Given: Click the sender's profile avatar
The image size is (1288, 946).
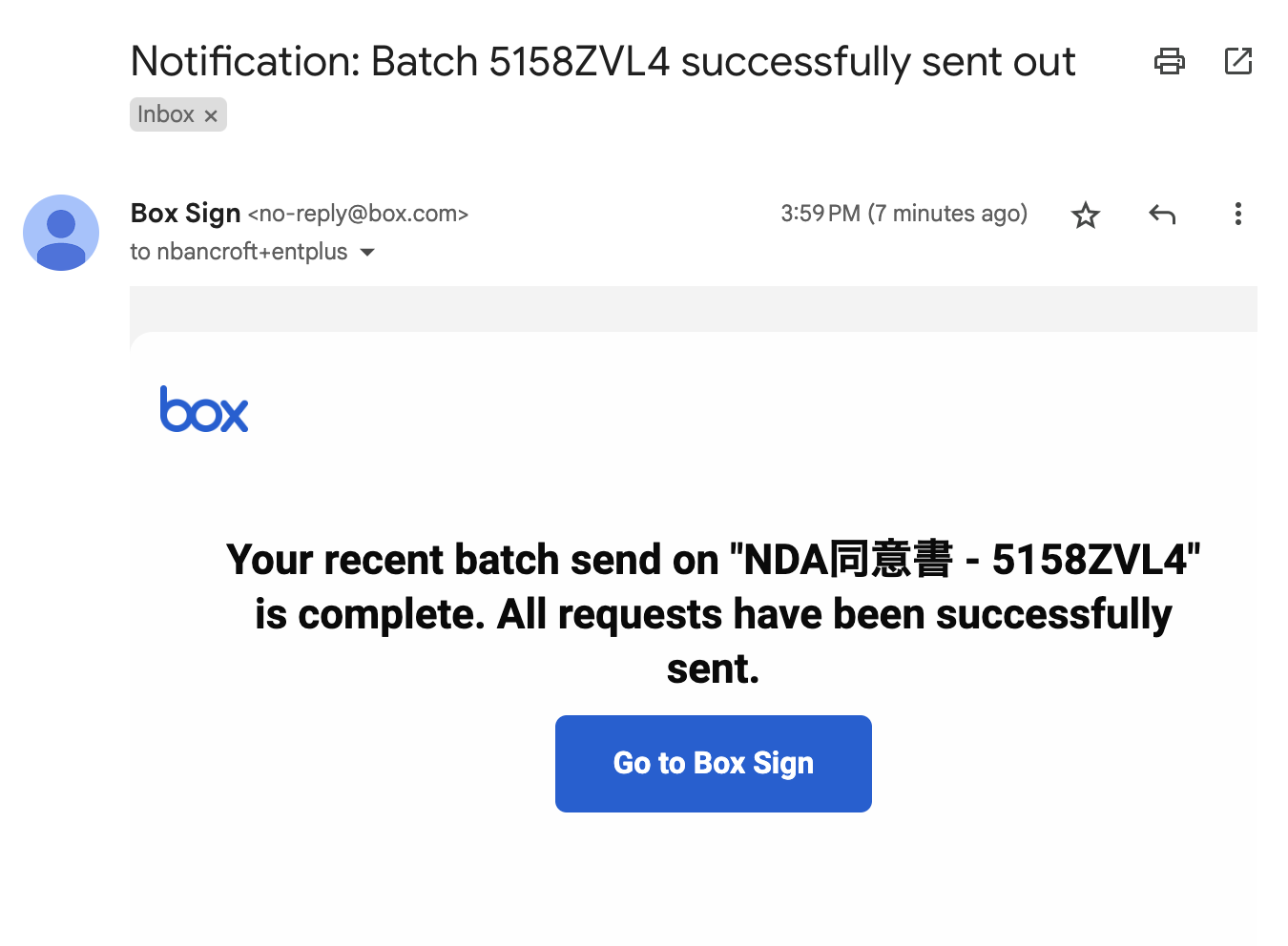Looking at the screenshot, I should [x=61, y=233].
